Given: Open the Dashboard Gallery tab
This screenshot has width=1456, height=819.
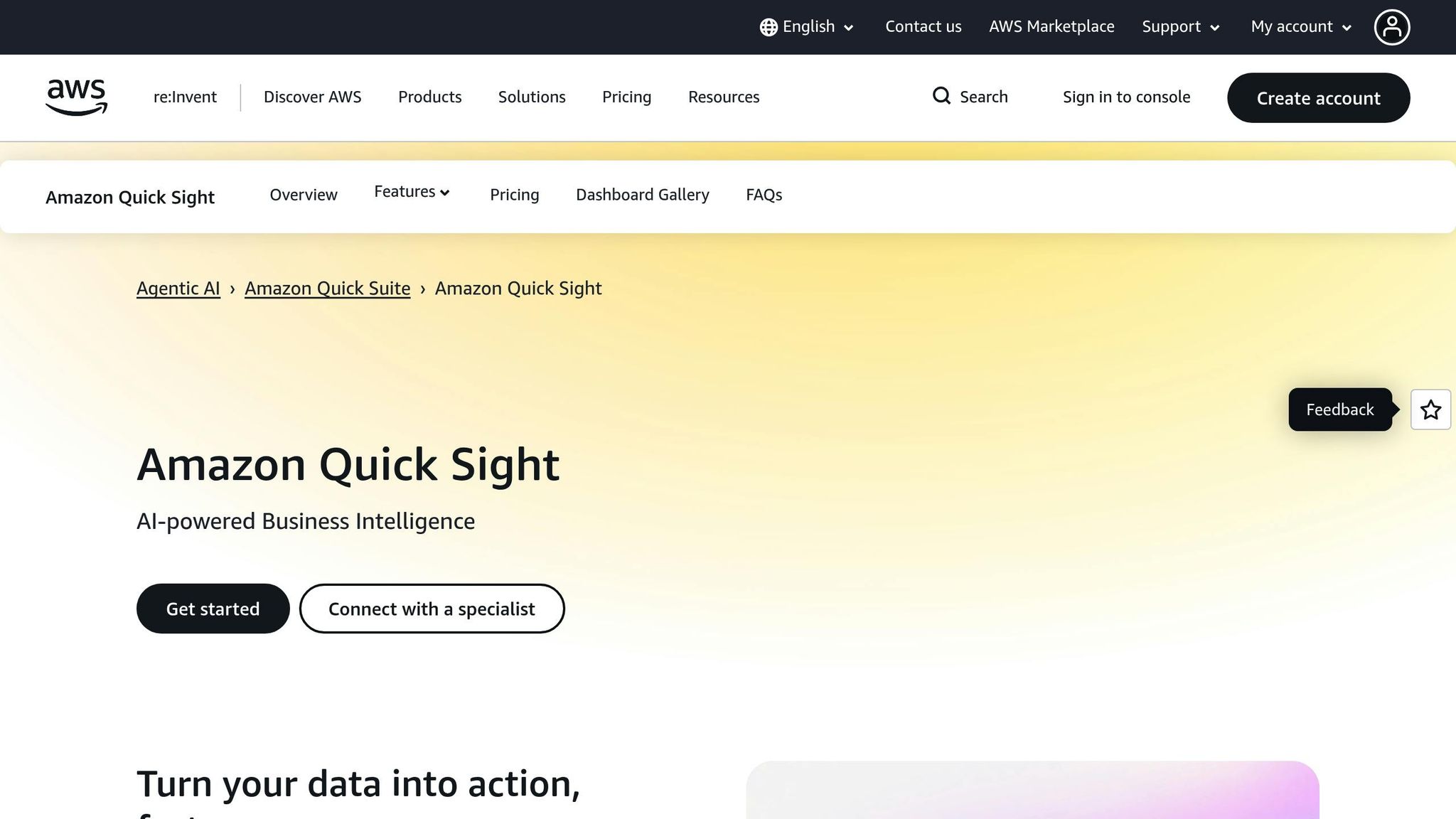Looking at the screenshot, I should (643, 195).
